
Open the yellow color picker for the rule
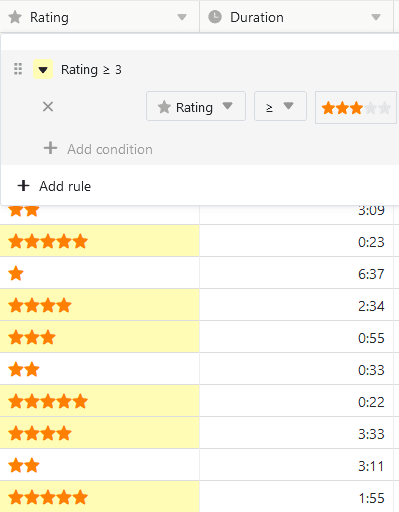pyautogui.click(x=43, y=69)
